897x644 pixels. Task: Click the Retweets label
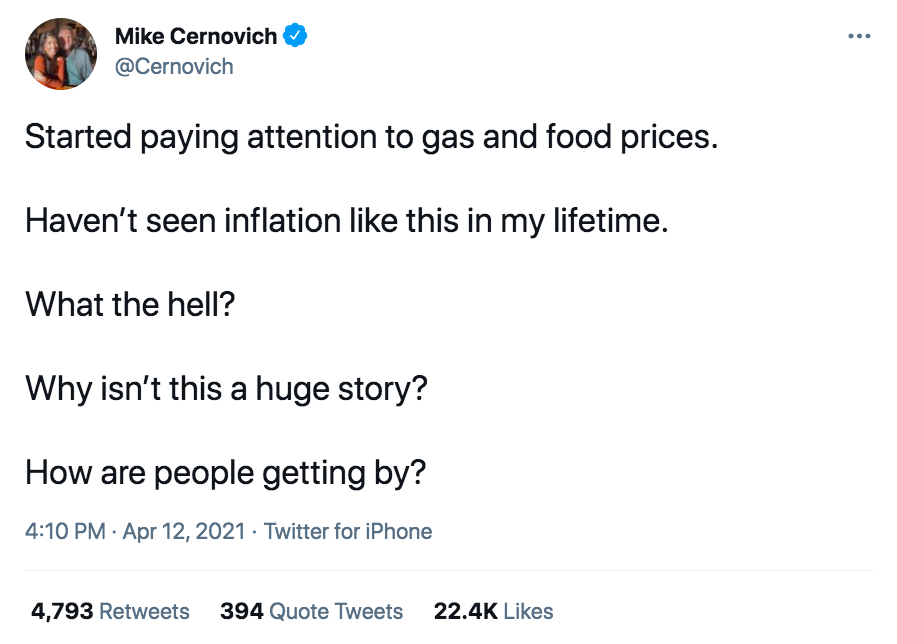point(145,611)
